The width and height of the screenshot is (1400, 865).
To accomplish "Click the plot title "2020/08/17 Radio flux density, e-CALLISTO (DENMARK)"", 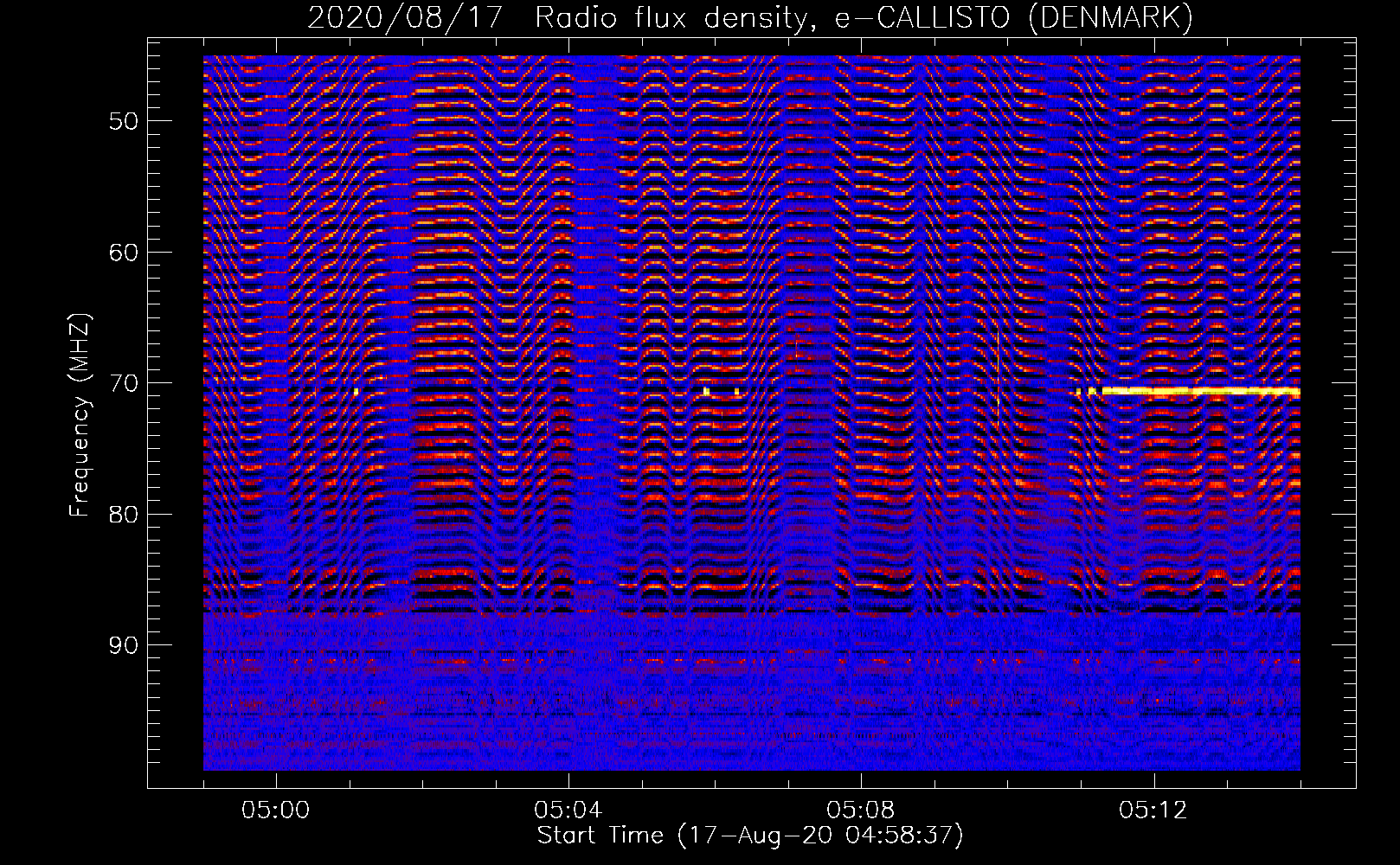I will click(x=750, y=17).
